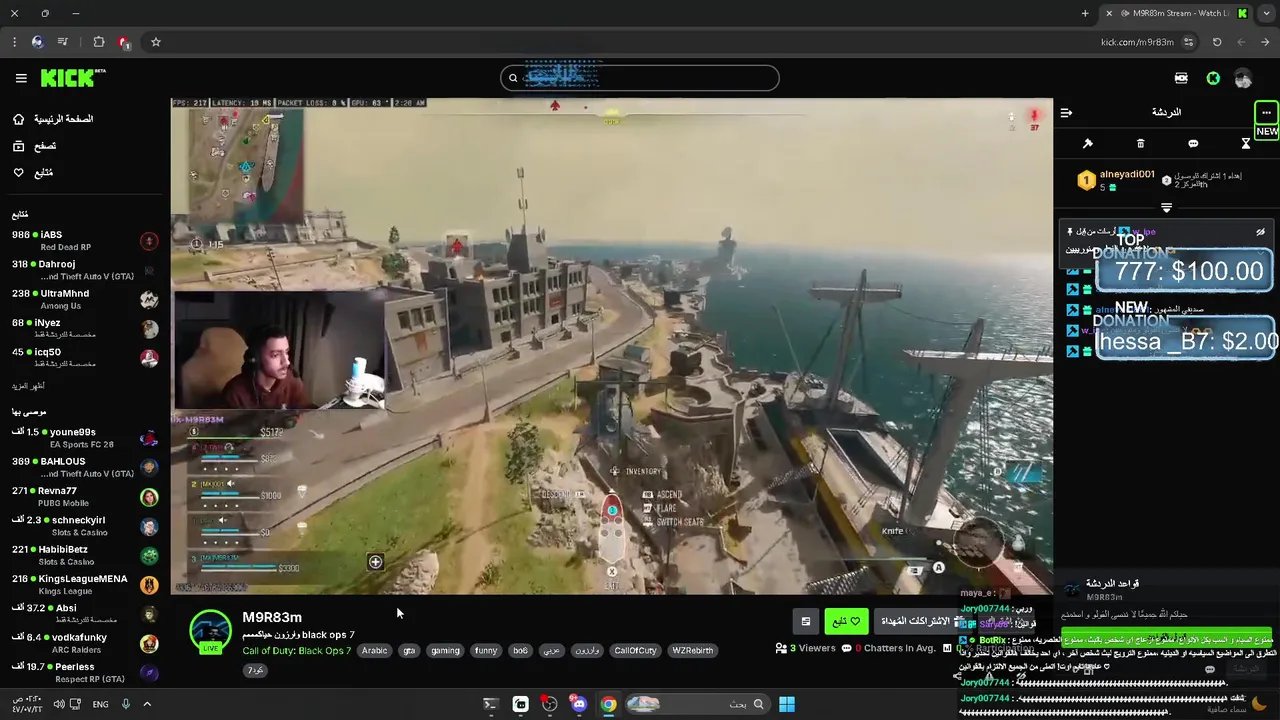The width and height of the screenshot is (1280, 720).
Task: Select the funny stream tag
Action: [486, 651]
